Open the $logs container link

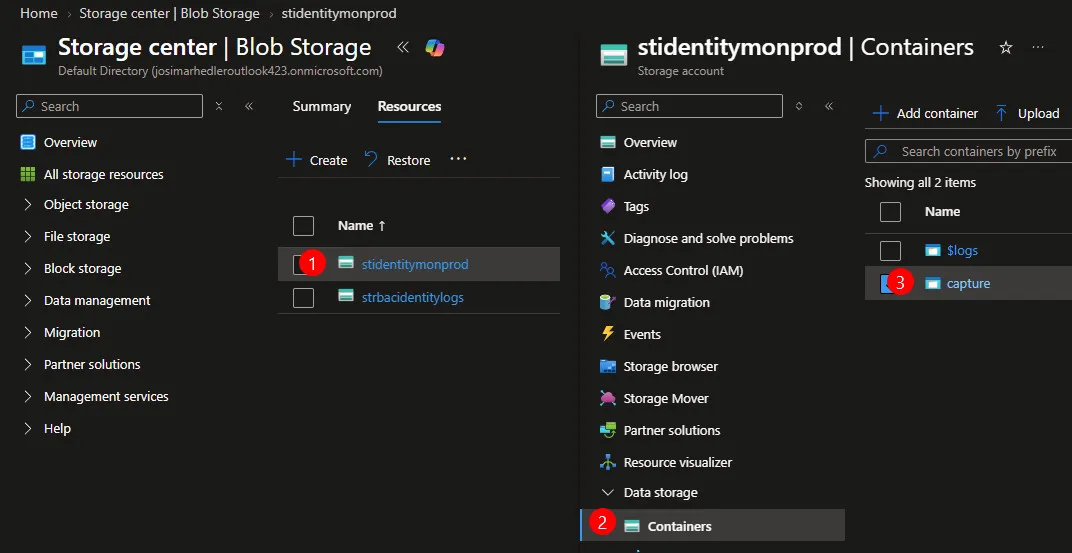coord(962,251)
